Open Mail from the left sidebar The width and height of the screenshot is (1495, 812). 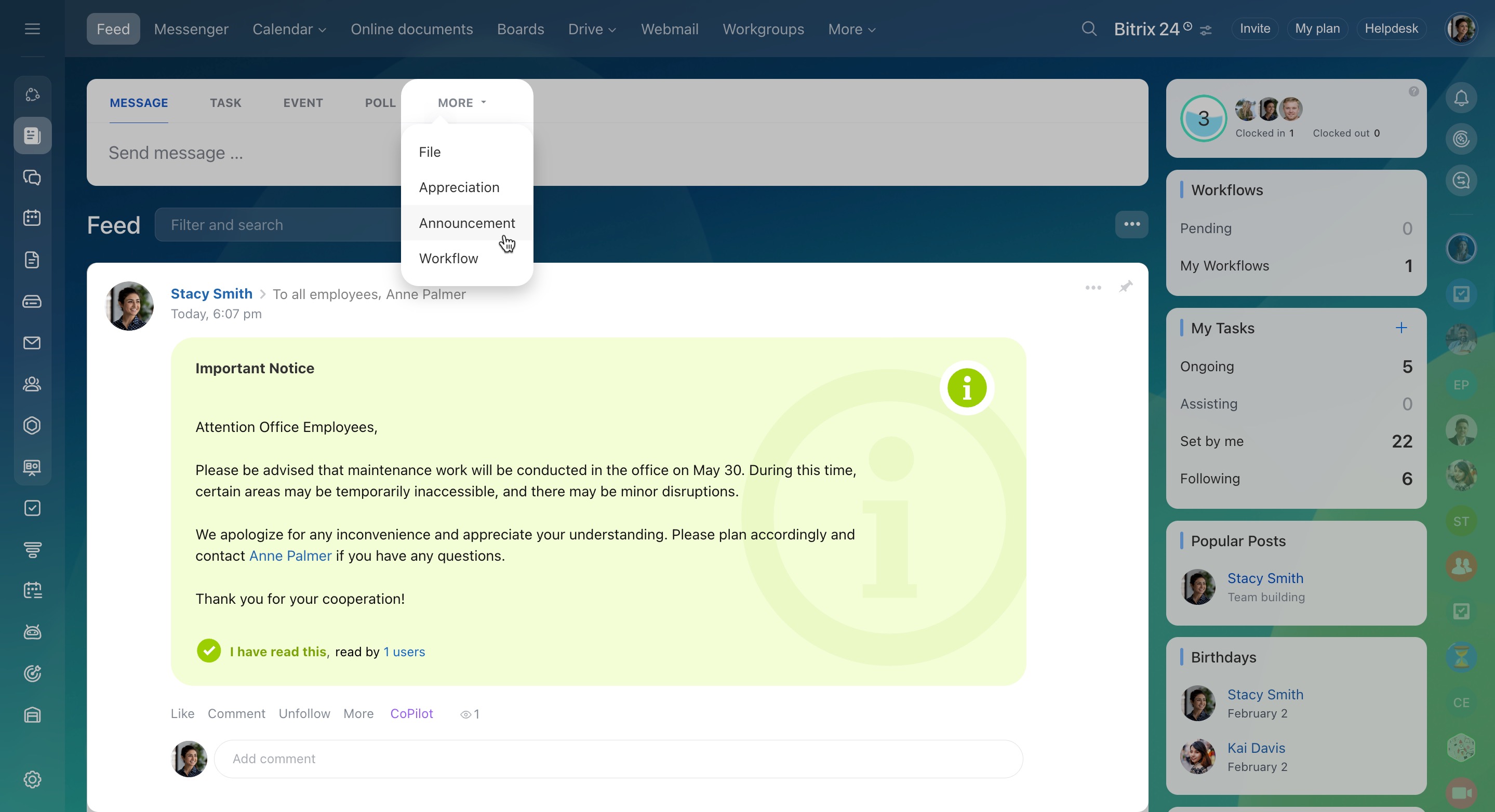click(x=32, y=343)
